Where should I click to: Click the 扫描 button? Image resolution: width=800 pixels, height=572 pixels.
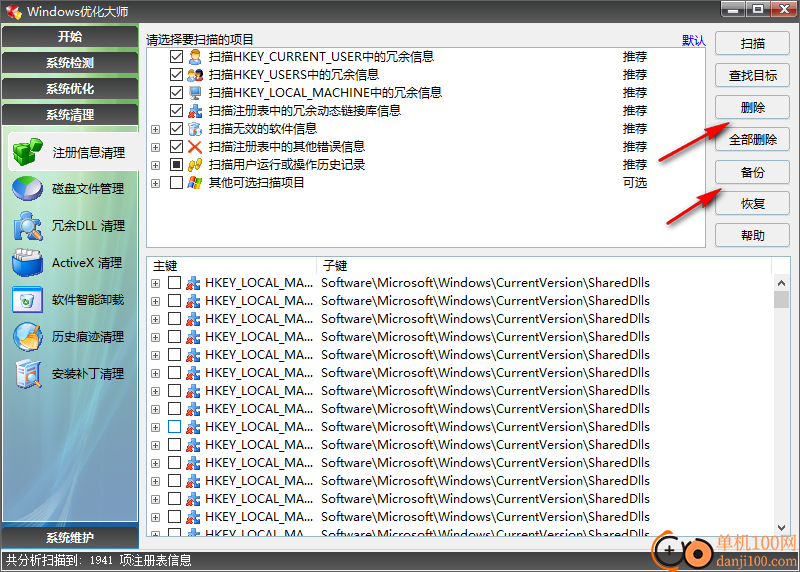752,43
